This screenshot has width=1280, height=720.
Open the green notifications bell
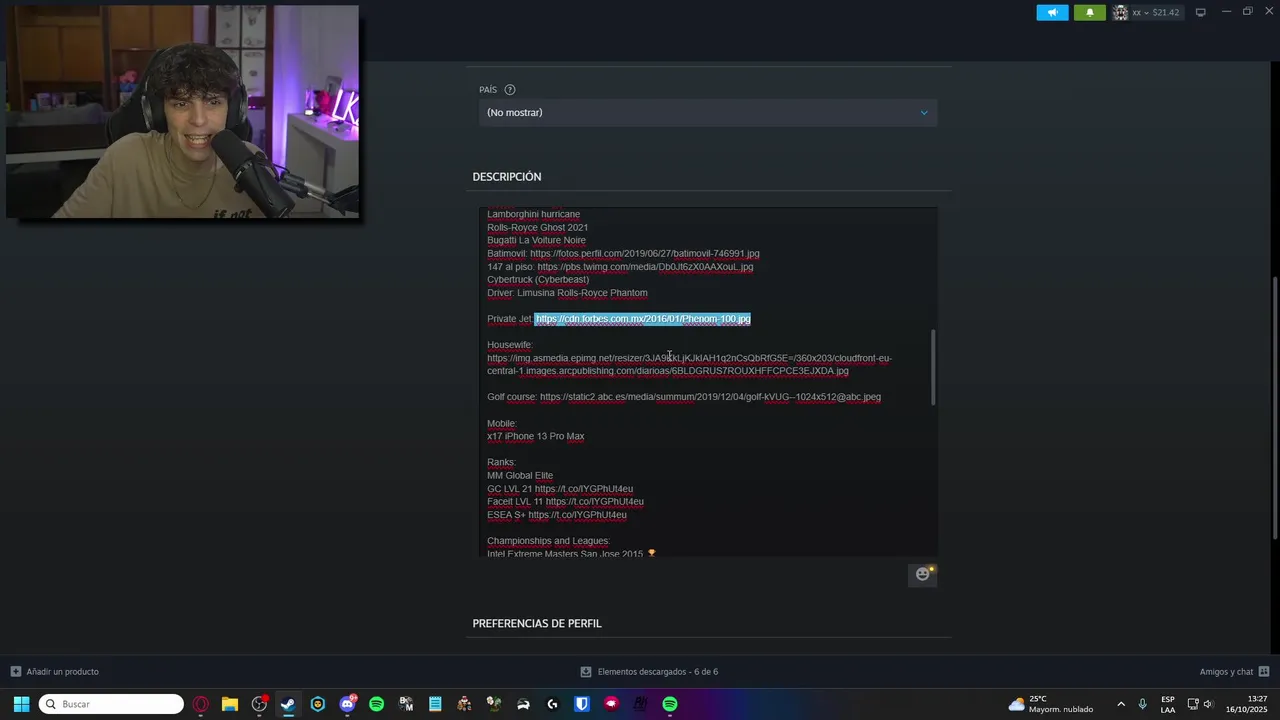[1090, 12]
